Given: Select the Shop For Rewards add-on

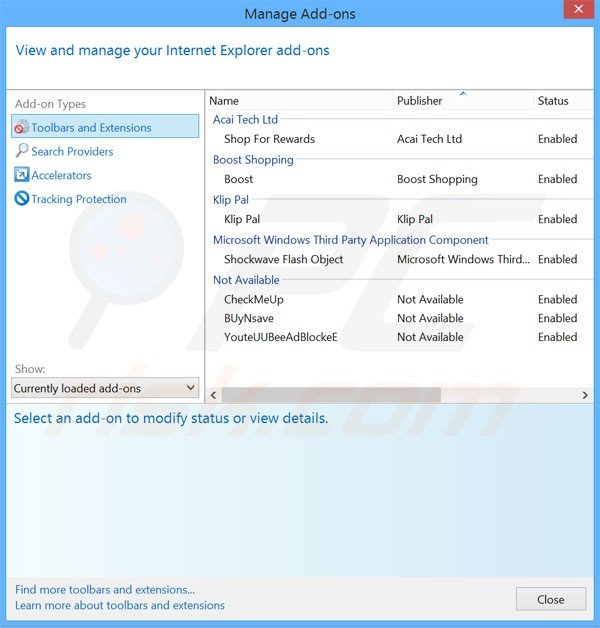Looking at the screenshot, I should 270,139.
